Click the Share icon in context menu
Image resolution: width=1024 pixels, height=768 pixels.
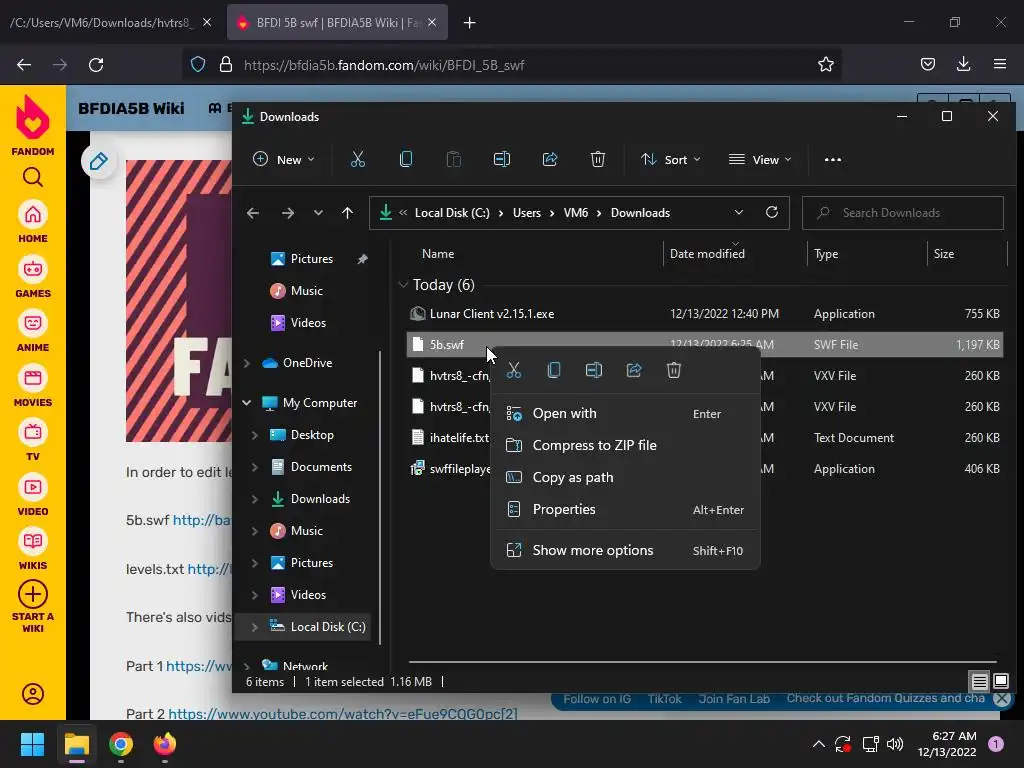(x=634, y=370)
